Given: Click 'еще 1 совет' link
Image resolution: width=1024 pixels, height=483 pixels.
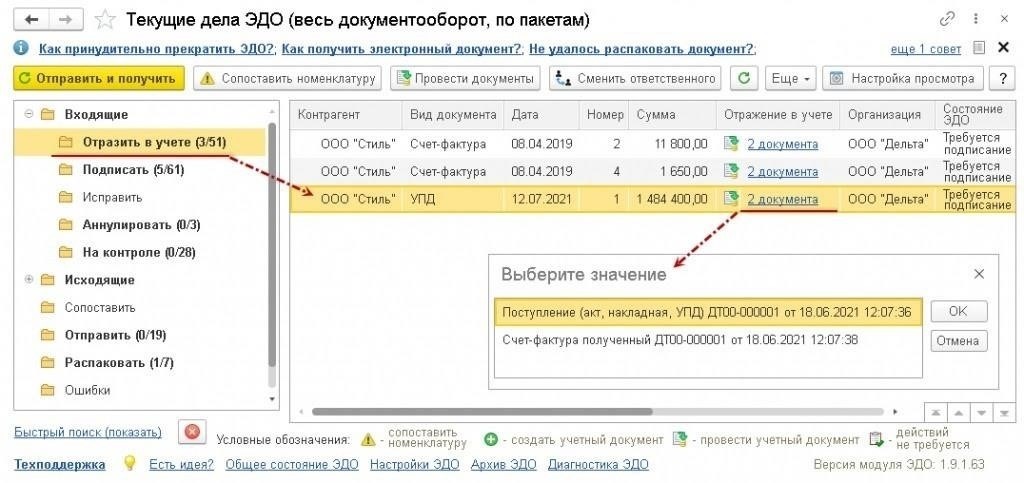Looking at the screenshot, I should 925,49.
